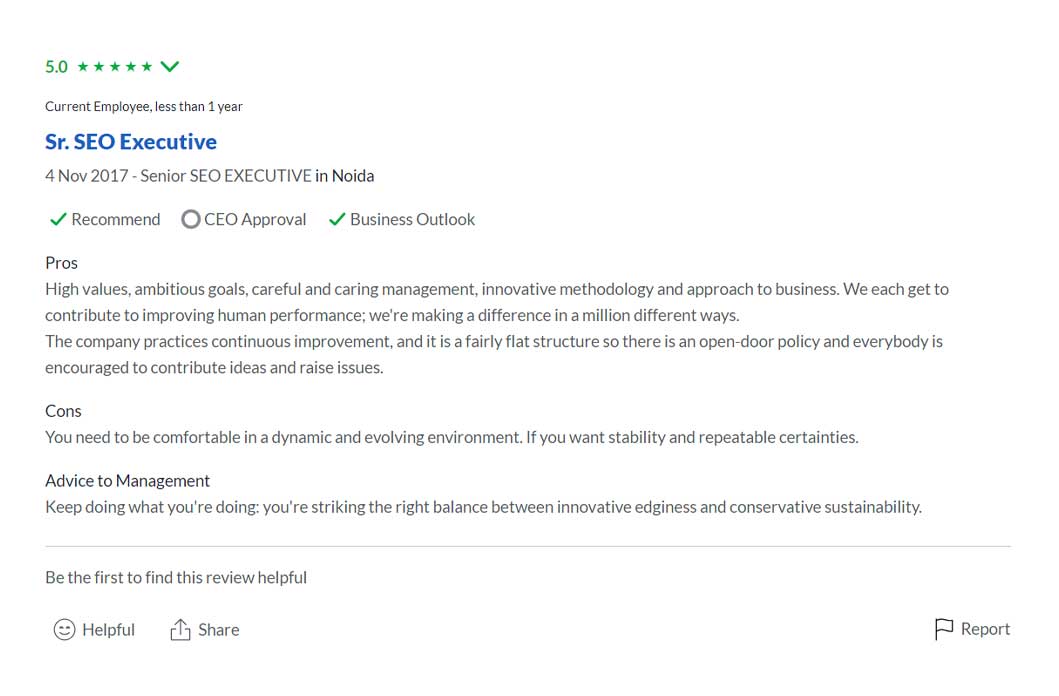Click the green checkmark beside Business Outlook
The height and width of the screenshot is (696, 1059).
click(x=337, y=219)
